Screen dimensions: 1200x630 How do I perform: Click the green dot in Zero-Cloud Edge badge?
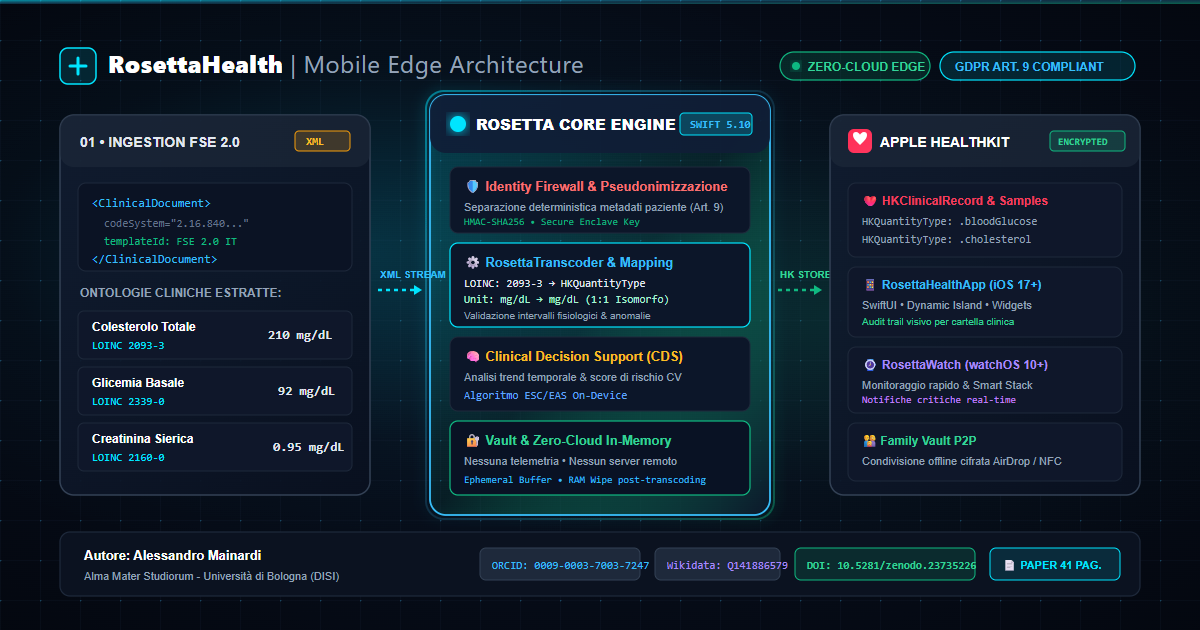[796, 67]
